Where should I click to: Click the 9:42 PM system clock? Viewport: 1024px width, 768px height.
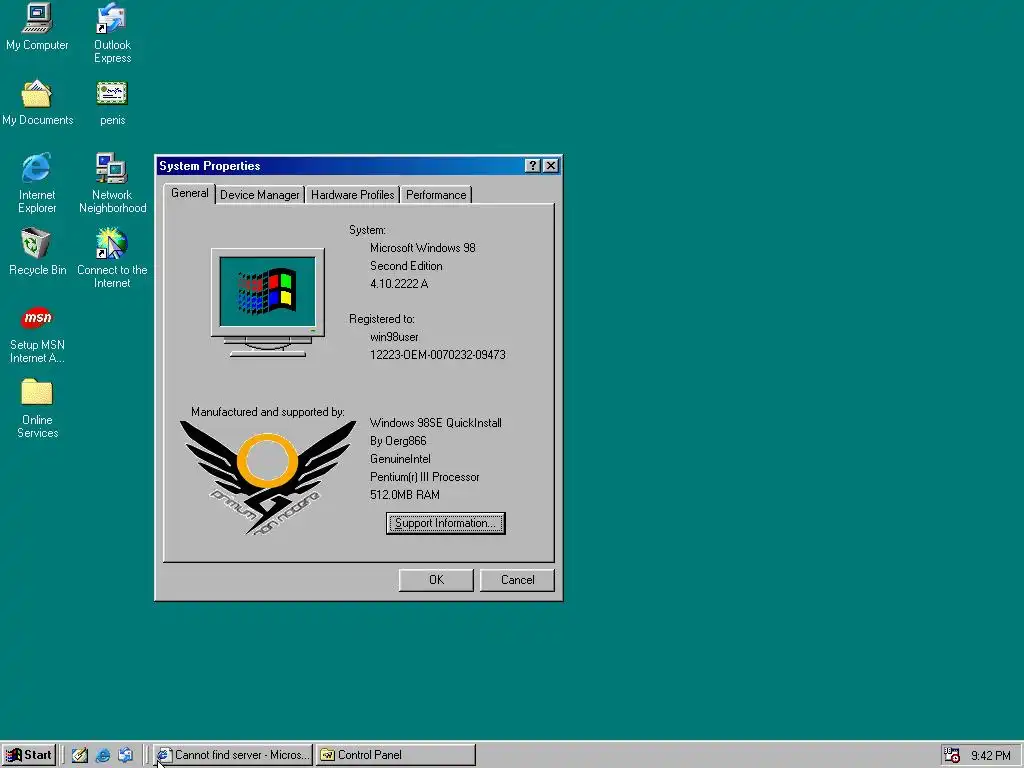click(991, 756)
